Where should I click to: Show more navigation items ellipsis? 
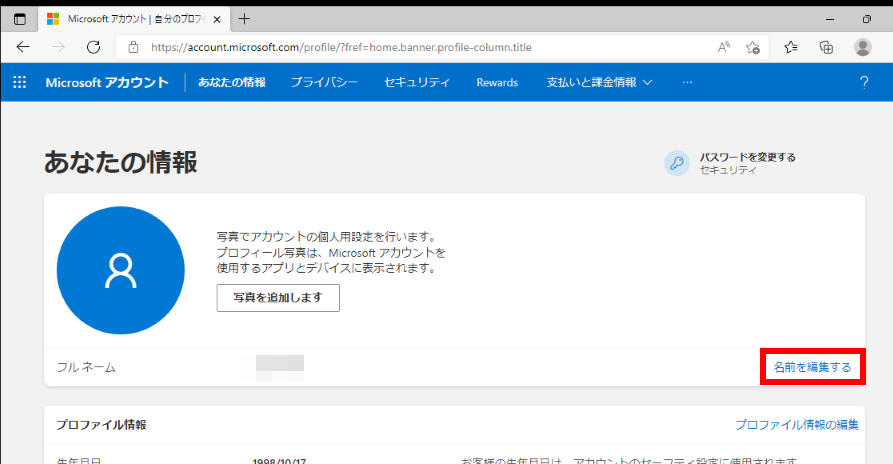pyautogui.click(x=687, y=83)
